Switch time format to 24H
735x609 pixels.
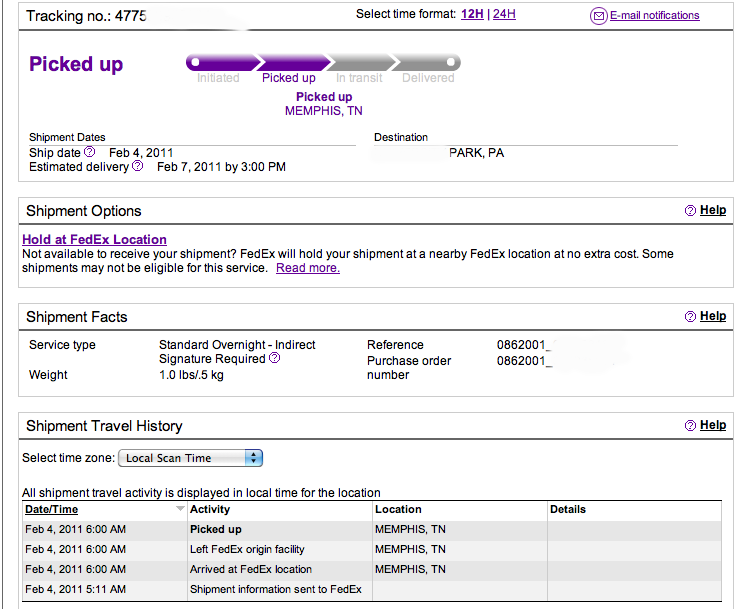click(x=504, y=14)
